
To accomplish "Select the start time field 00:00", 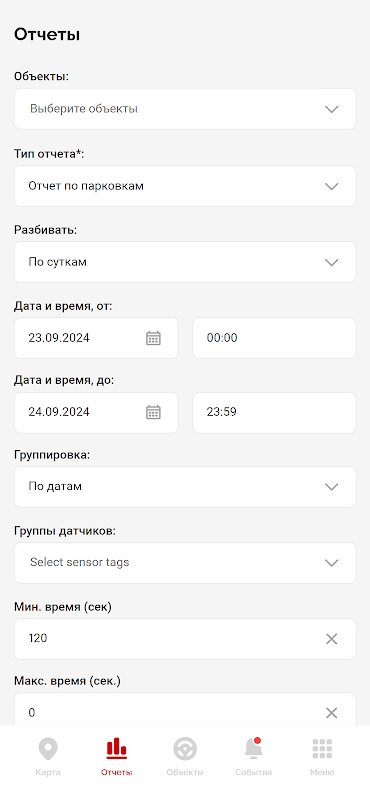I will (x=274, y=338).
